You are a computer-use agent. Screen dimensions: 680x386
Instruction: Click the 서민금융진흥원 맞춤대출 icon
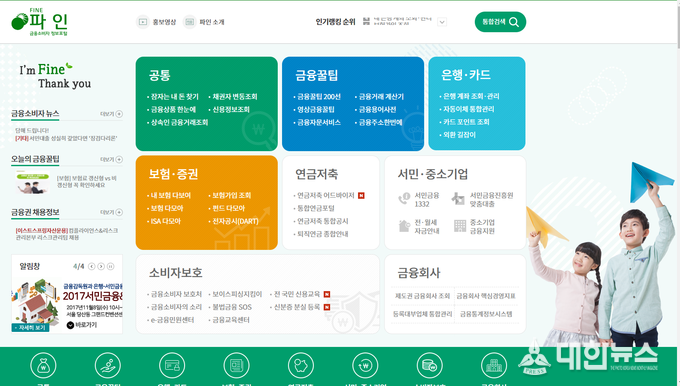click(458, 199)
